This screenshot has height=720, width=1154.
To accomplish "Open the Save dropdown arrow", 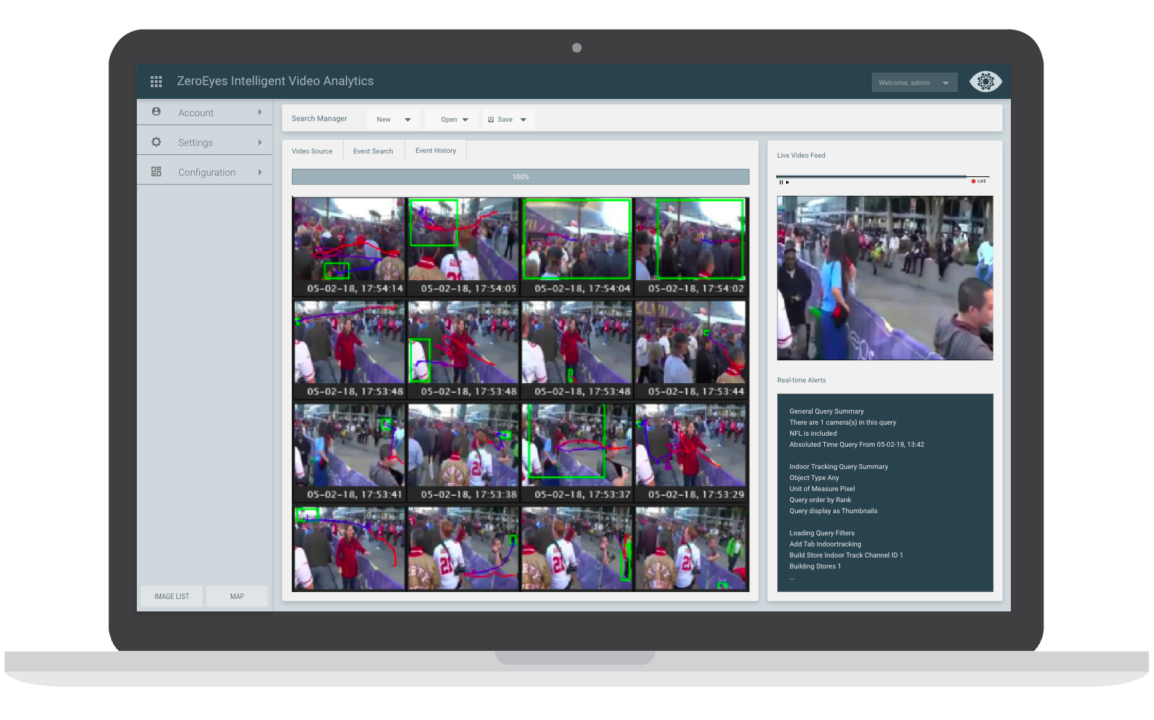I will click(523, 120).
